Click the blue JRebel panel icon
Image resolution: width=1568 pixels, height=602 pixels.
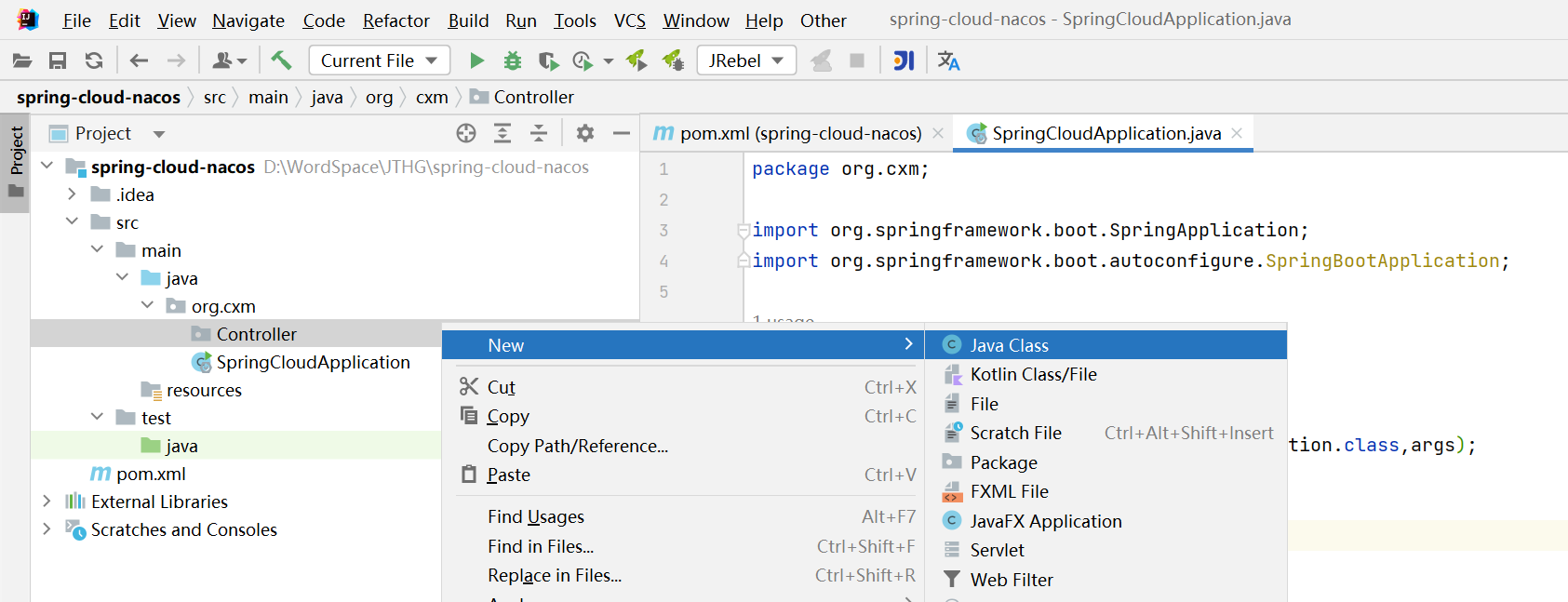tap(904, 61)
